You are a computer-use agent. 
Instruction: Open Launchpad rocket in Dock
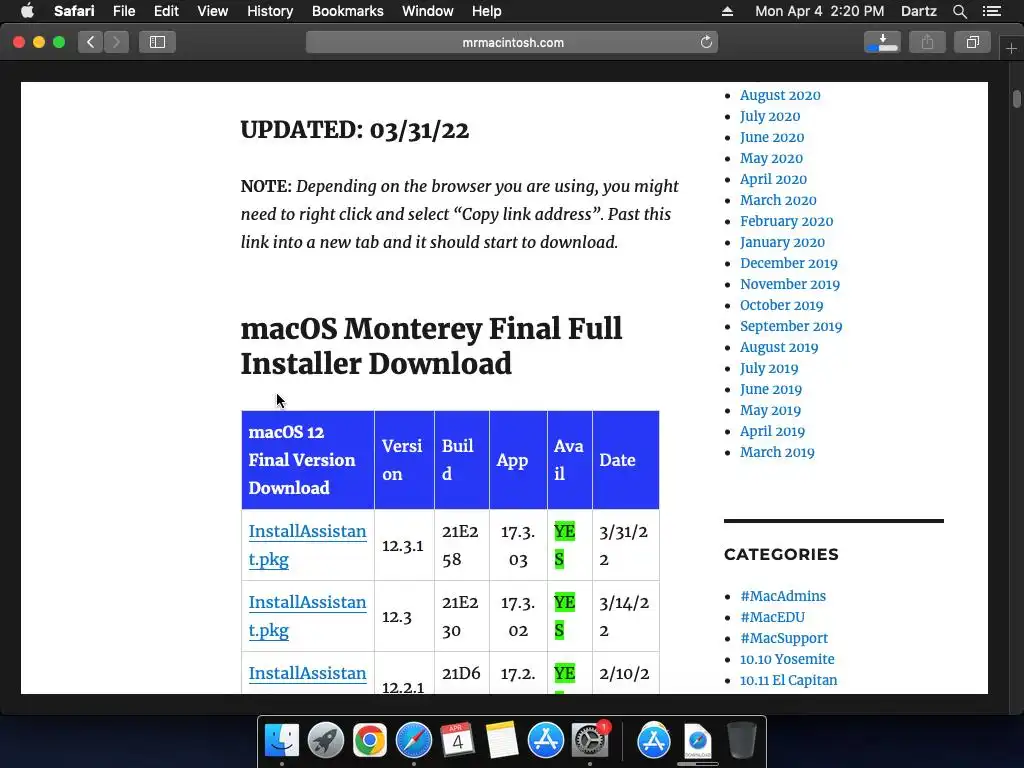(x=325, y=741)
